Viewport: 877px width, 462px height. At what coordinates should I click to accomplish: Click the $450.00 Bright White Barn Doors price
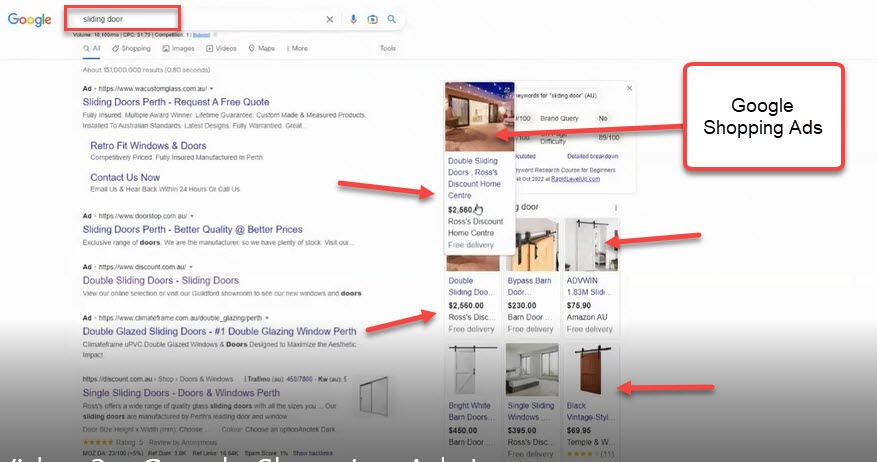tap(463, 431)
